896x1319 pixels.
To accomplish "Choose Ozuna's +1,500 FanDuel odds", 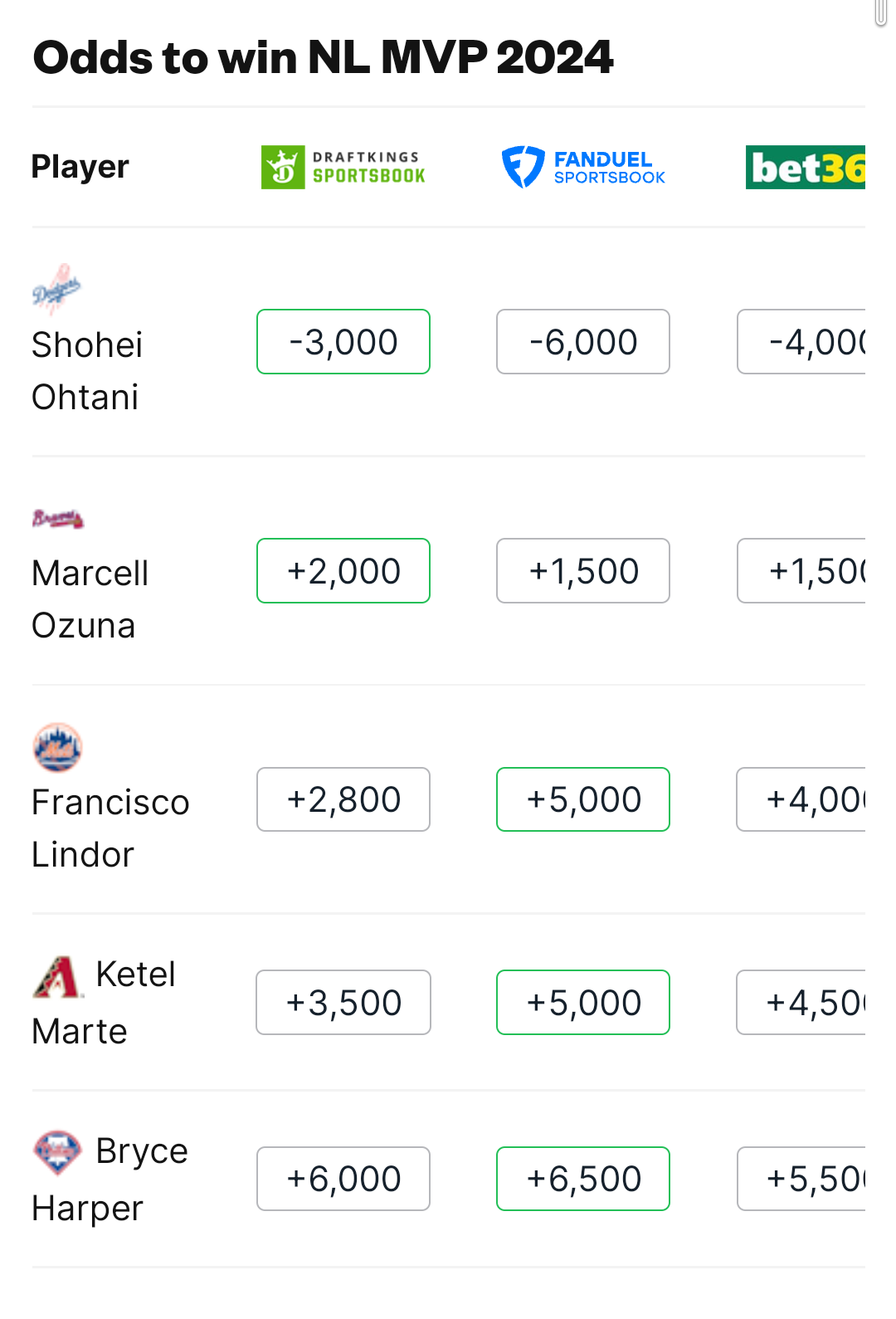I will [x=583, y=571].
